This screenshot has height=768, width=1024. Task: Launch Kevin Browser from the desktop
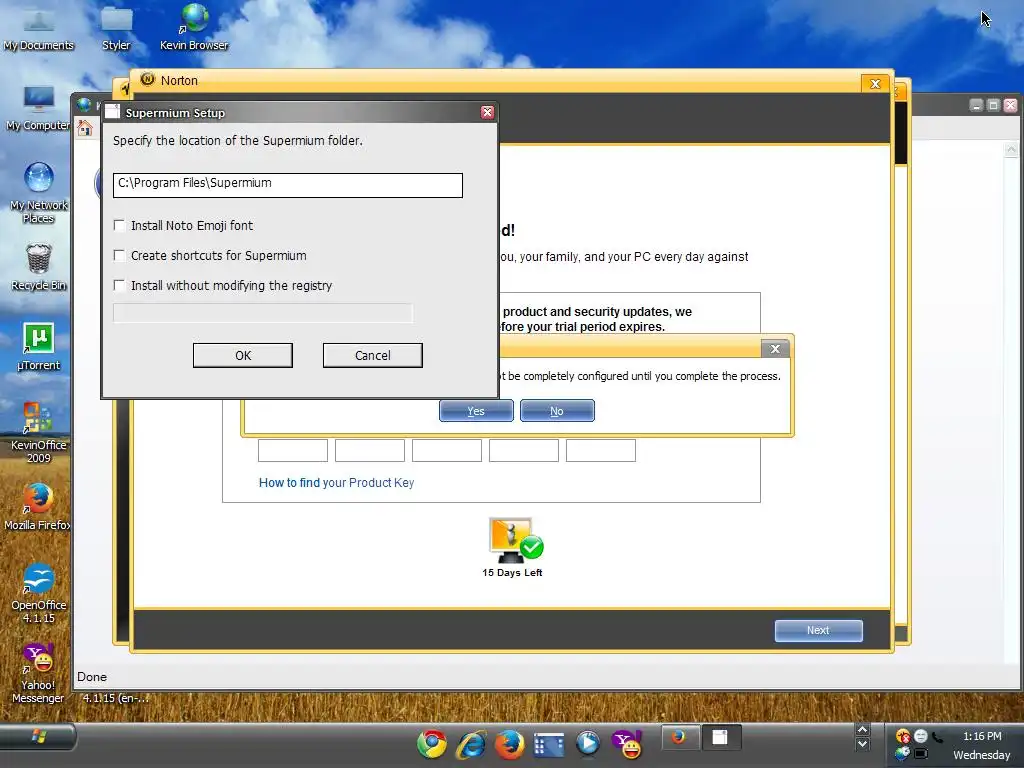pyautogui.click(x=194, y=27)
